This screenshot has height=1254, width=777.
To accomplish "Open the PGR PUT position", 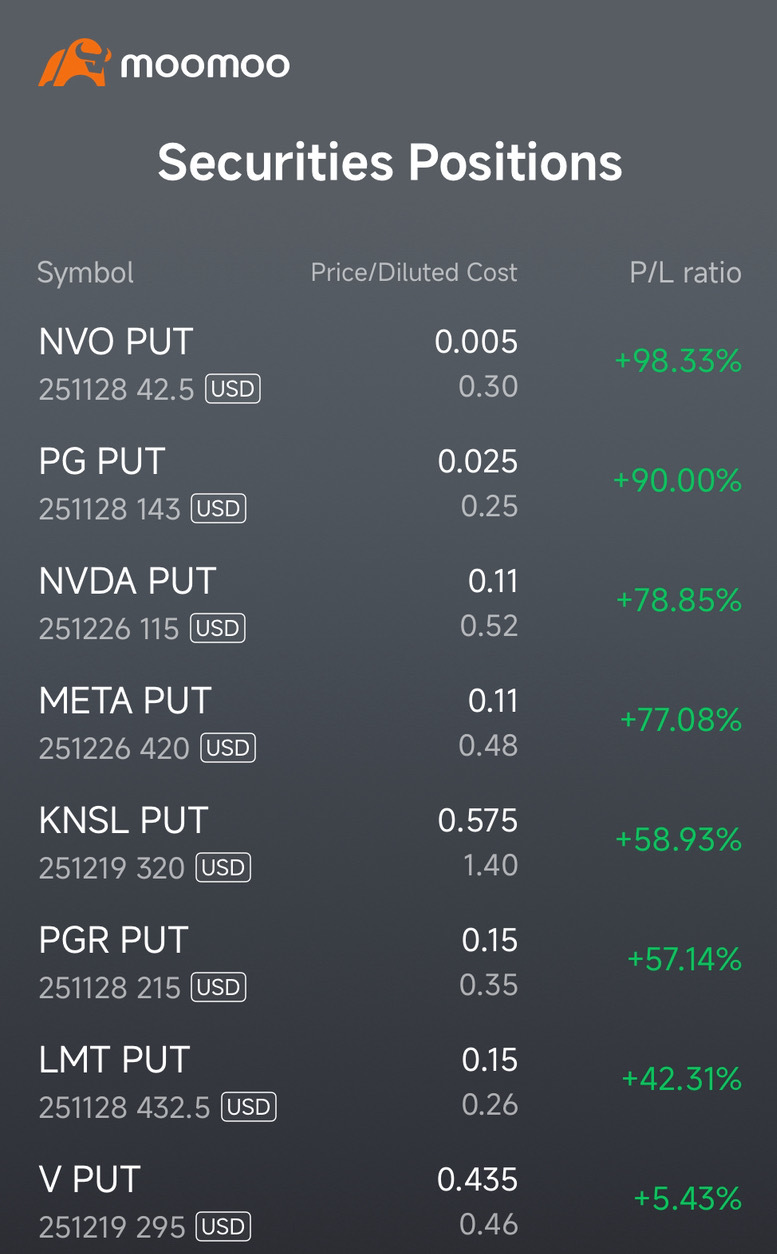I will 389,961.
